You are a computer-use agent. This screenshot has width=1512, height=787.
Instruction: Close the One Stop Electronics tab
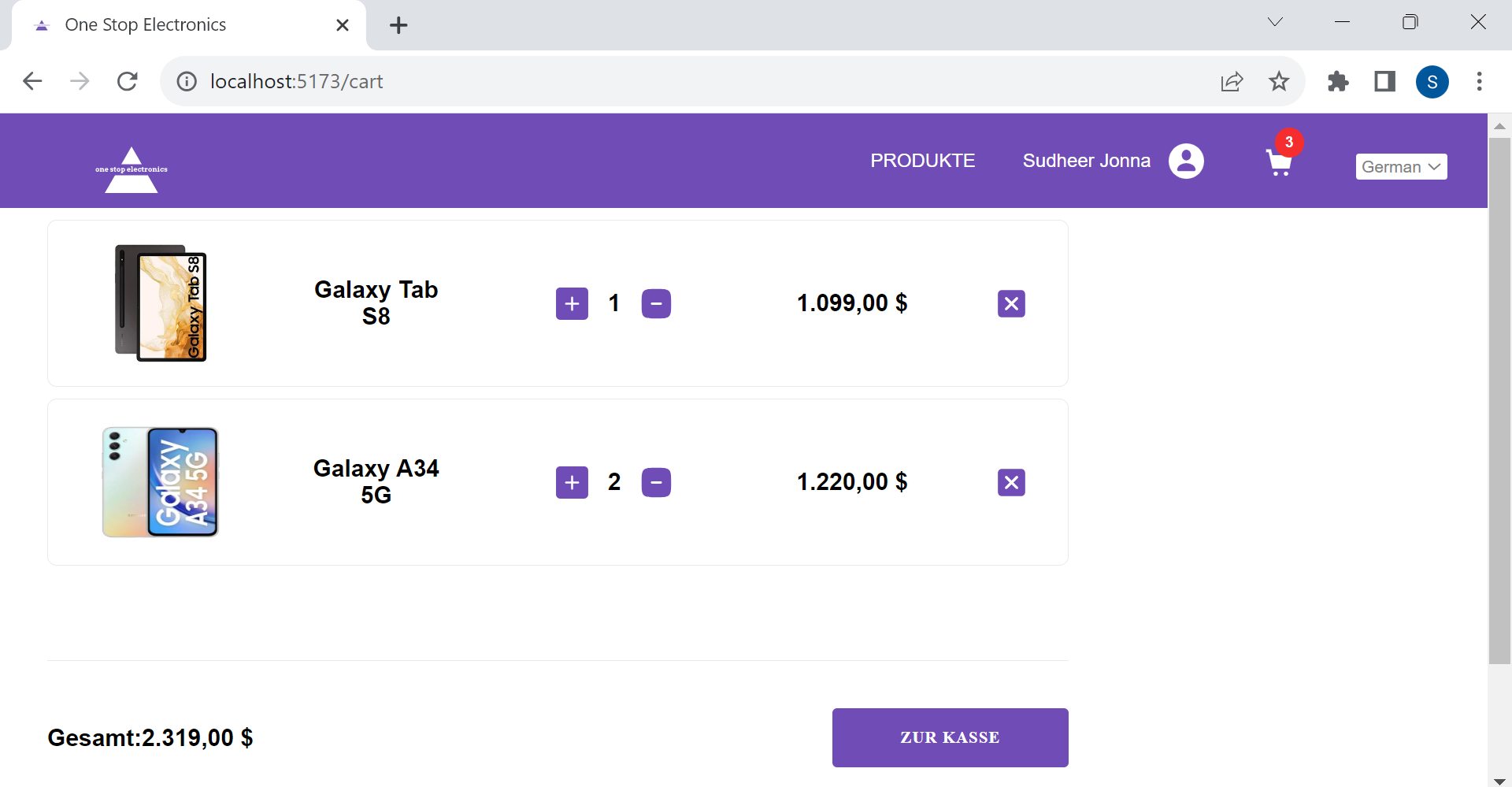pyautogui.click(x=343, y=25)
